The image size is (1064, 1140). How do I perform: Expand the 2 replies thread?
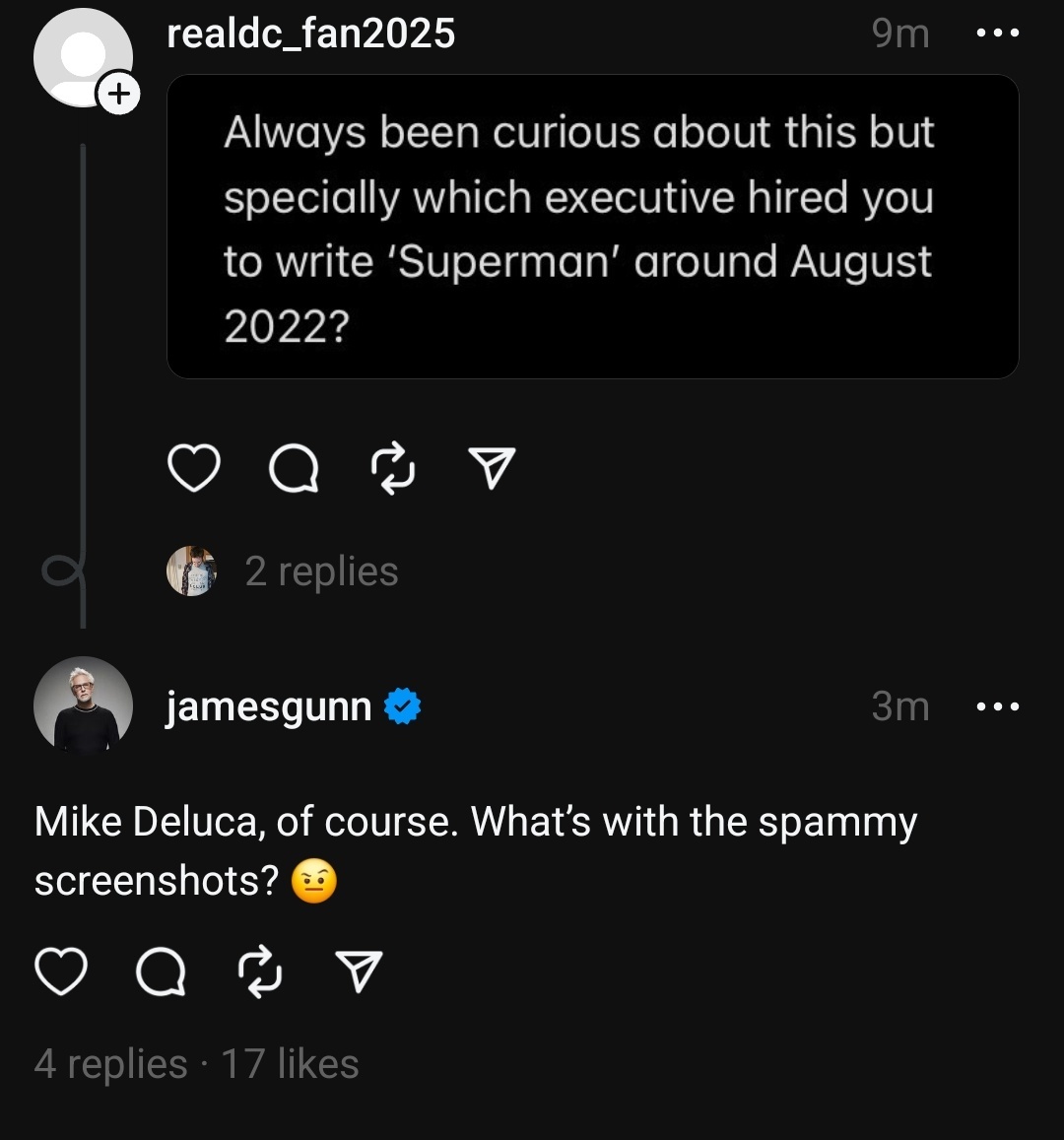pos(321,571)
